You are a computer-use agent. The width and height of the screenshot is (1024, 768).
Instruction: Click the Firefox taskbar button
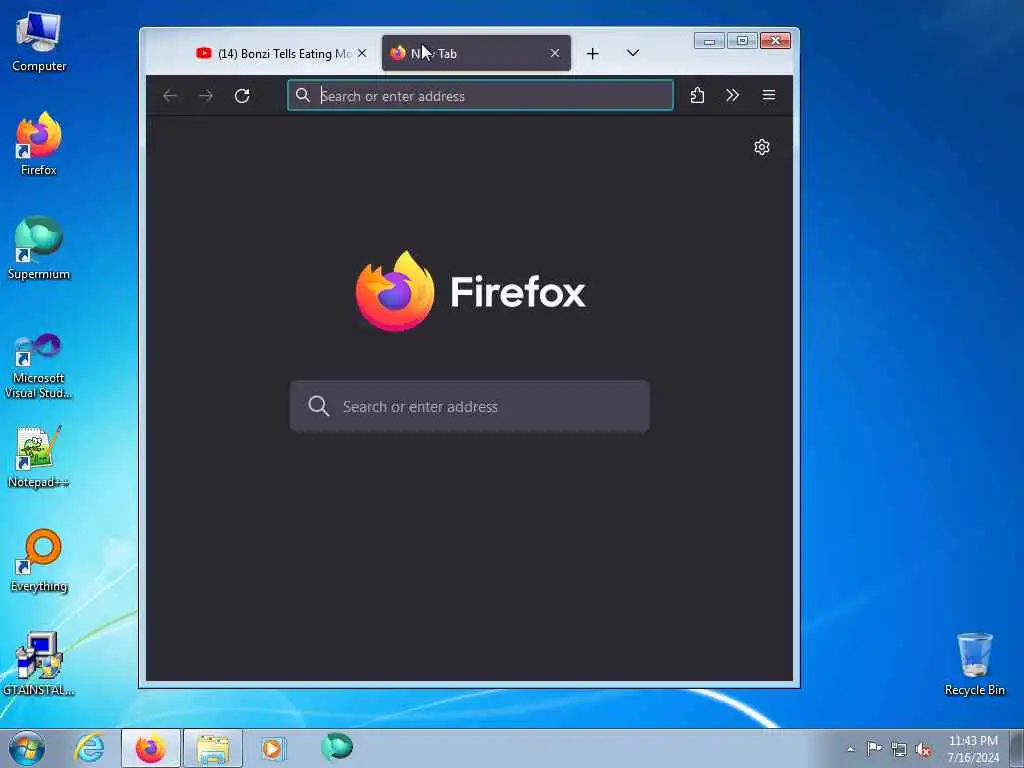150,748
